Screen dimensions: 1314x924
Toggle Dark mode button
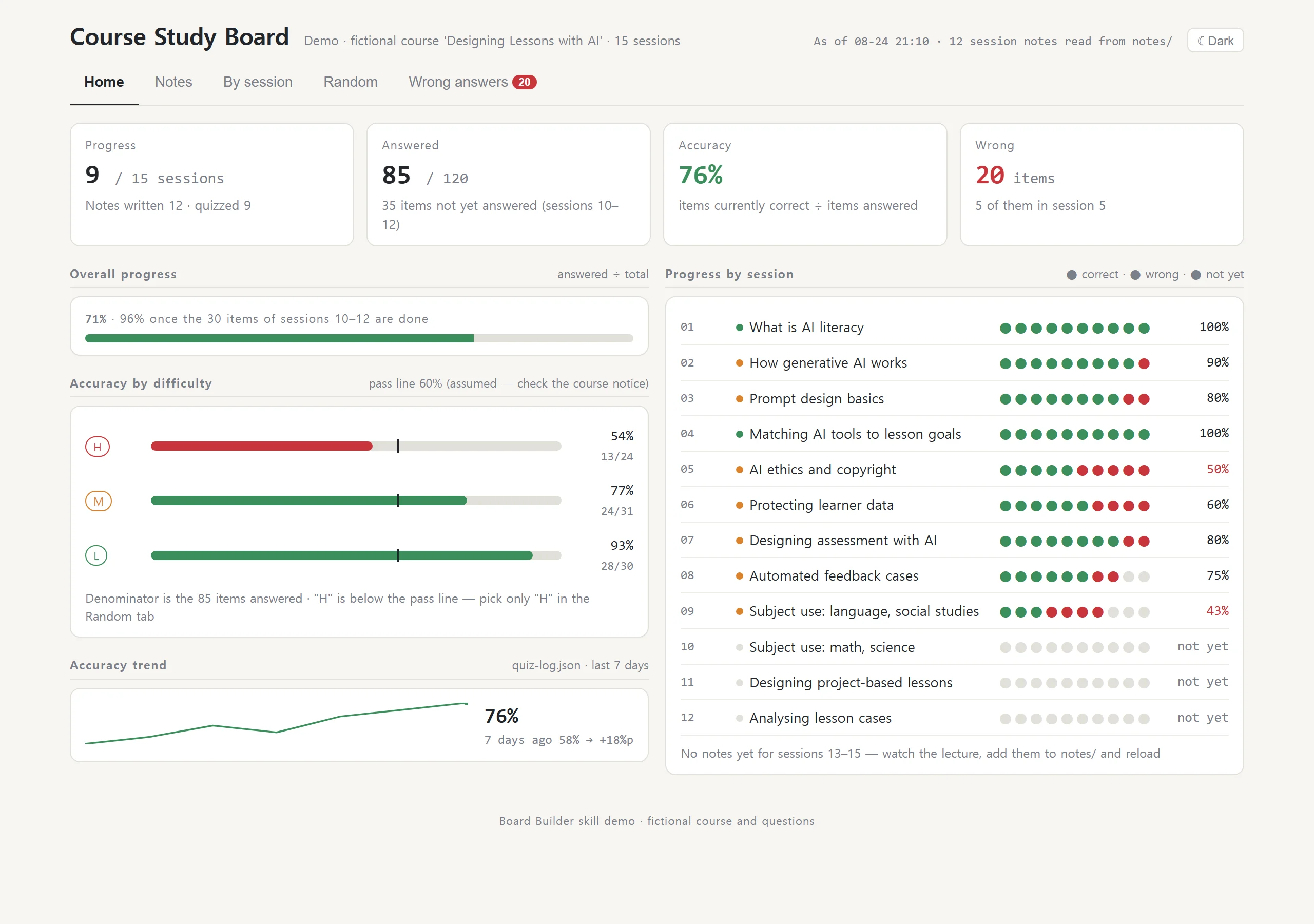tap(1215, 41)
